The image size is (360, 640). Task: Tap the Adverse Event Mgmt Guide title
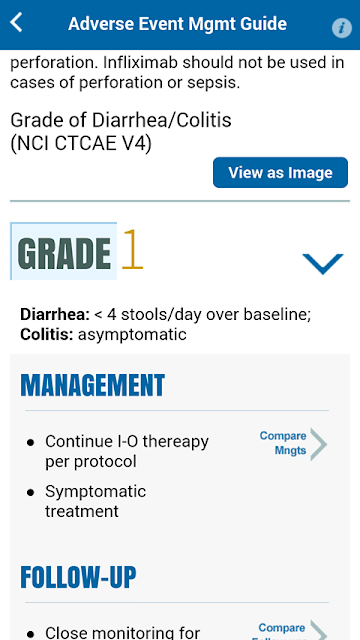coord(178,24)
